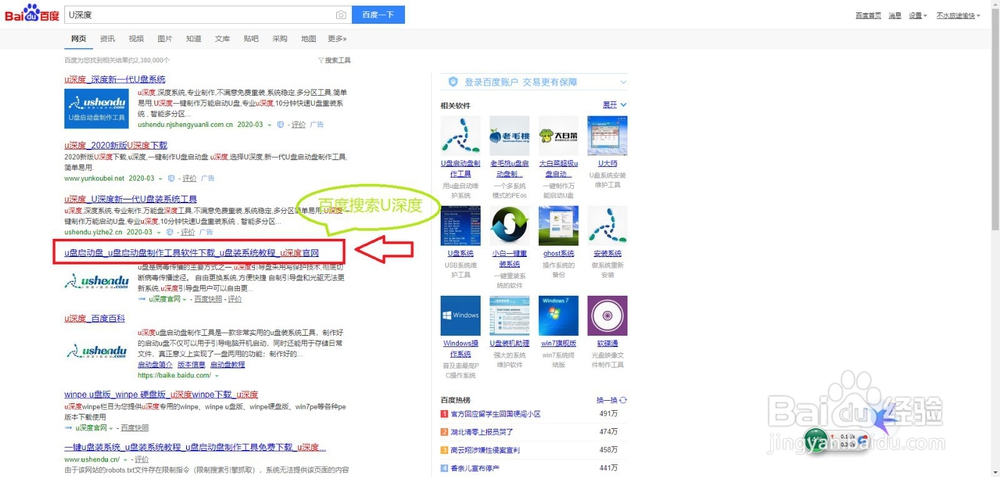Click the 百度一下 search button
This screenshot has width=1000, height=477.
point(378,15)
